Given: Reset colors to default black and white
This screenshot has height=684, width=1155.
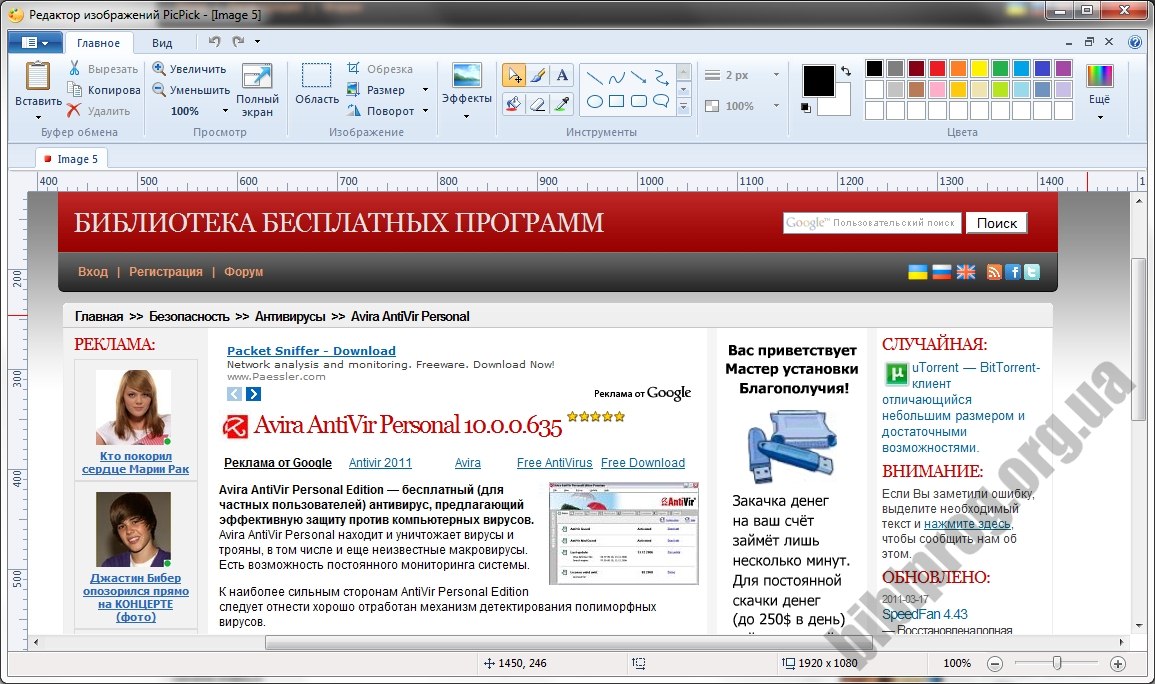Looking at the screenshot, I should [x=807, y=108].
